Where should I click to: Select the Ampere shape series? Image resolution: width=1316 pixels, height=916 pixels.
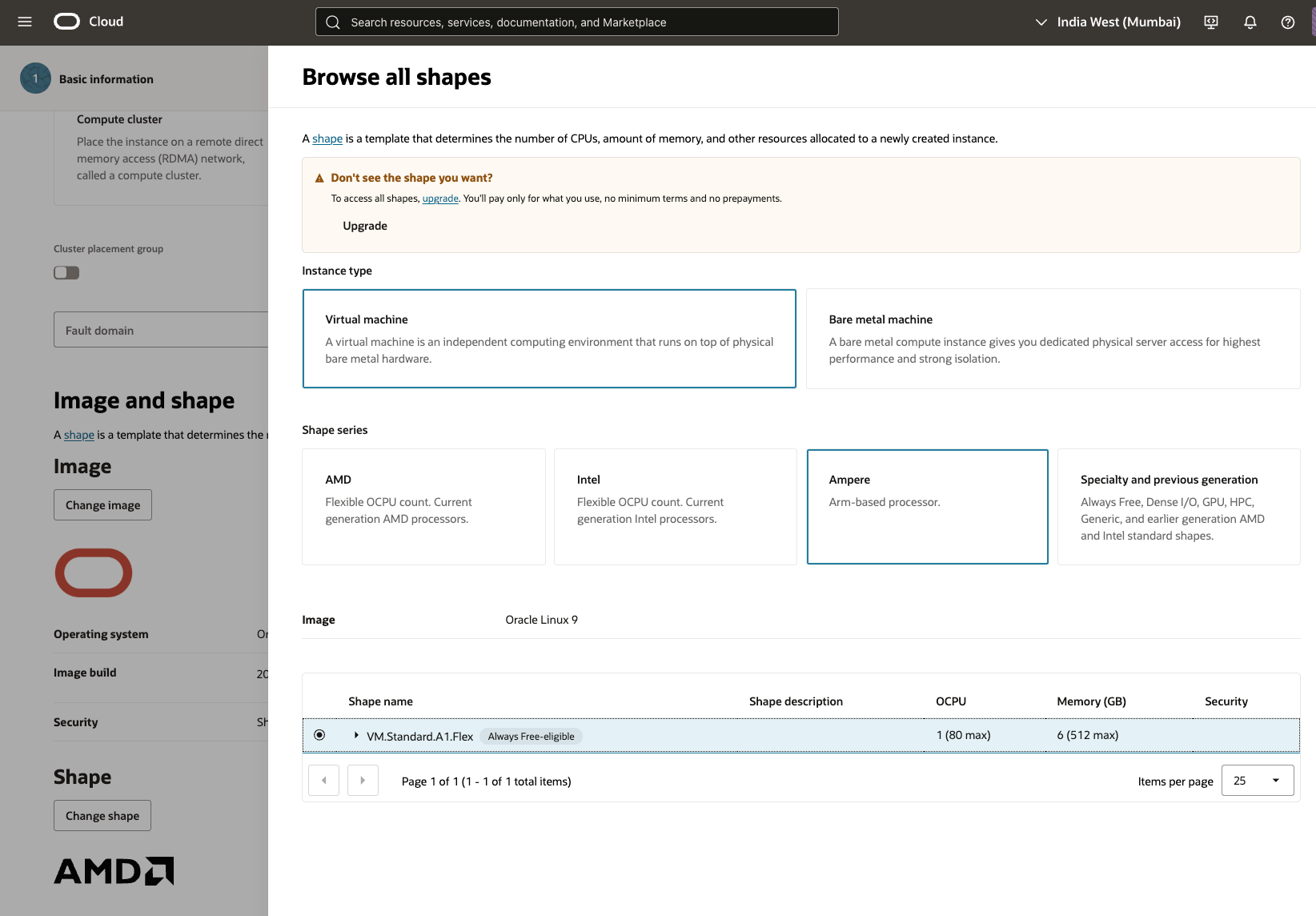click(x=927, y=506)
